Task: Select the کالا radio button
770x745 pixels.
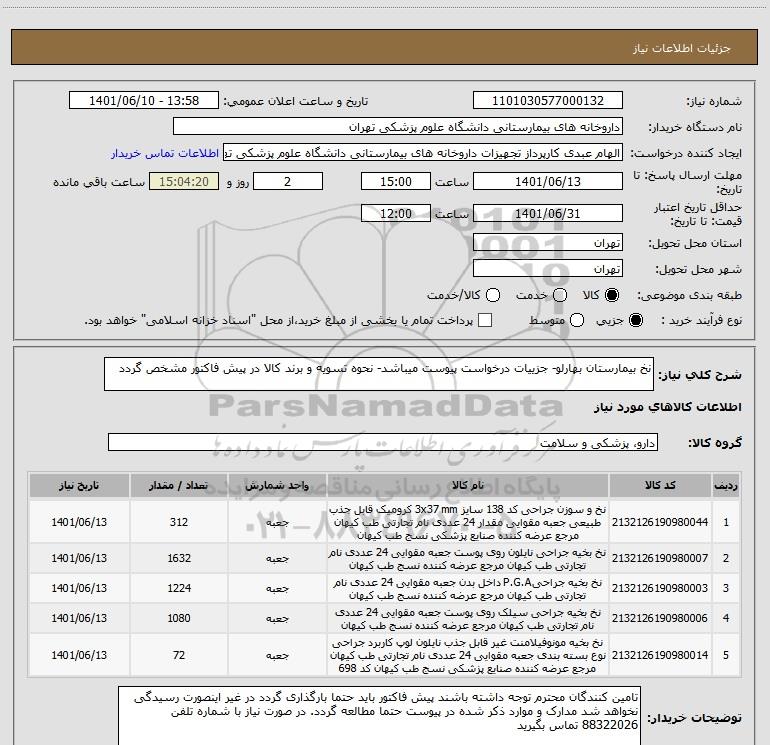Action: 612,295
